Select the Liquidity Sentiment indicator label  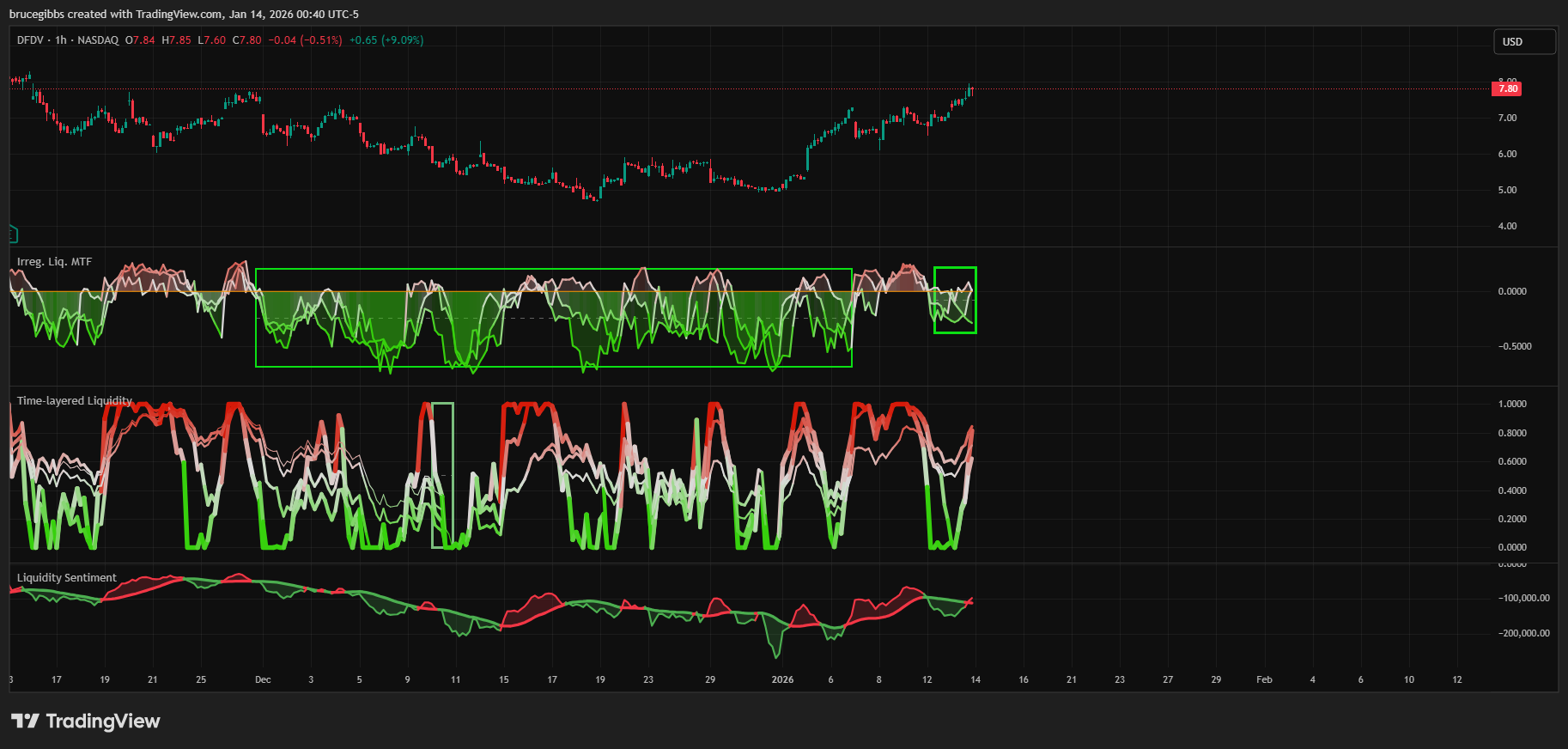[x=67, y=578]
